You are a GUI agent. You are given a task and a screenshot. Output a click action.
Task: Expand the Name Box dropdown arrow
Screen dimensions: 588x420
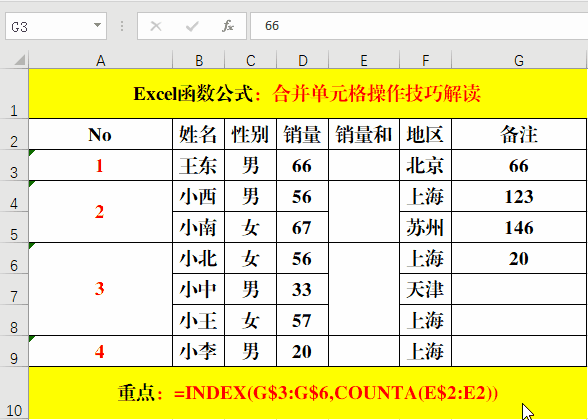click(x=97, y=26)
